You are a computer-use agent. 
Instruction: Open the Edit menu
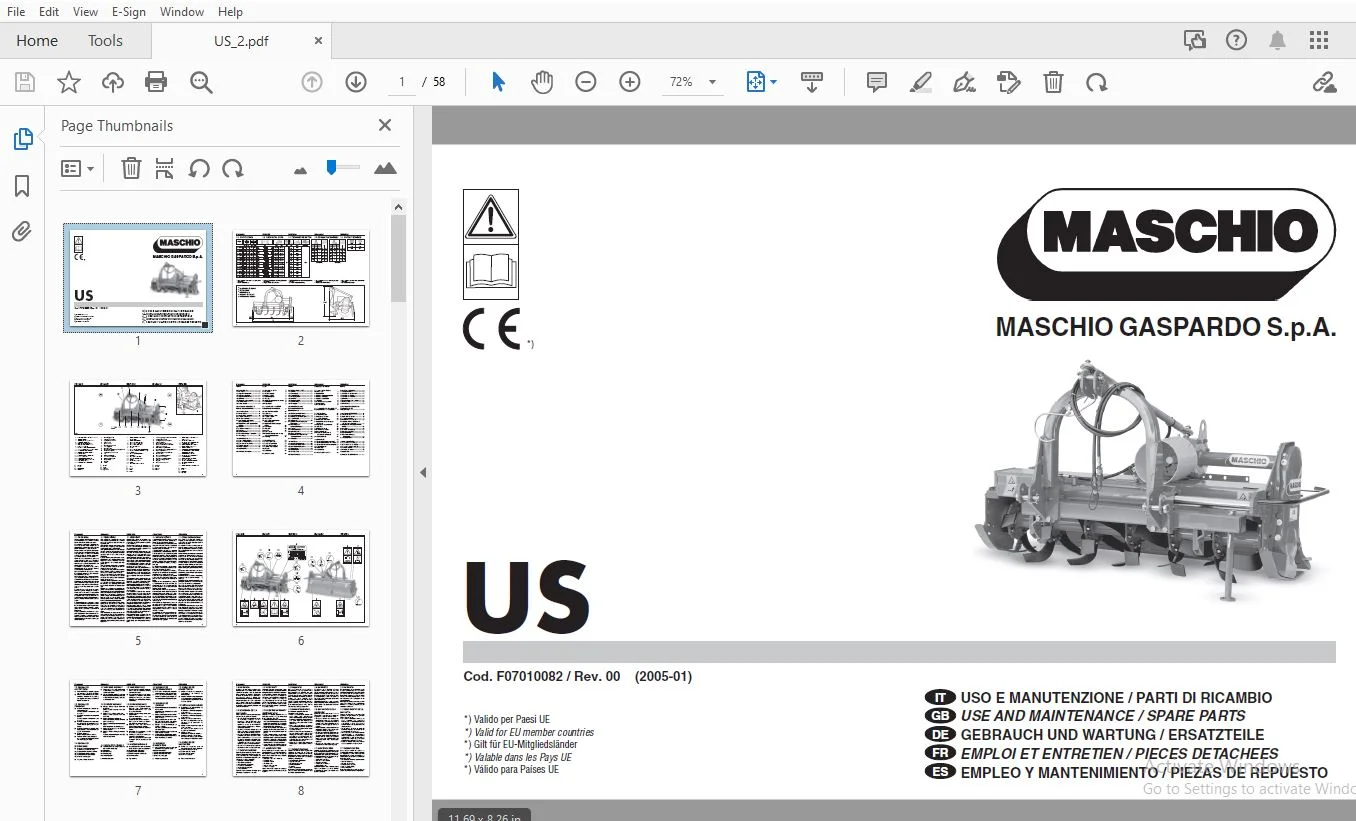coord(49,12)
